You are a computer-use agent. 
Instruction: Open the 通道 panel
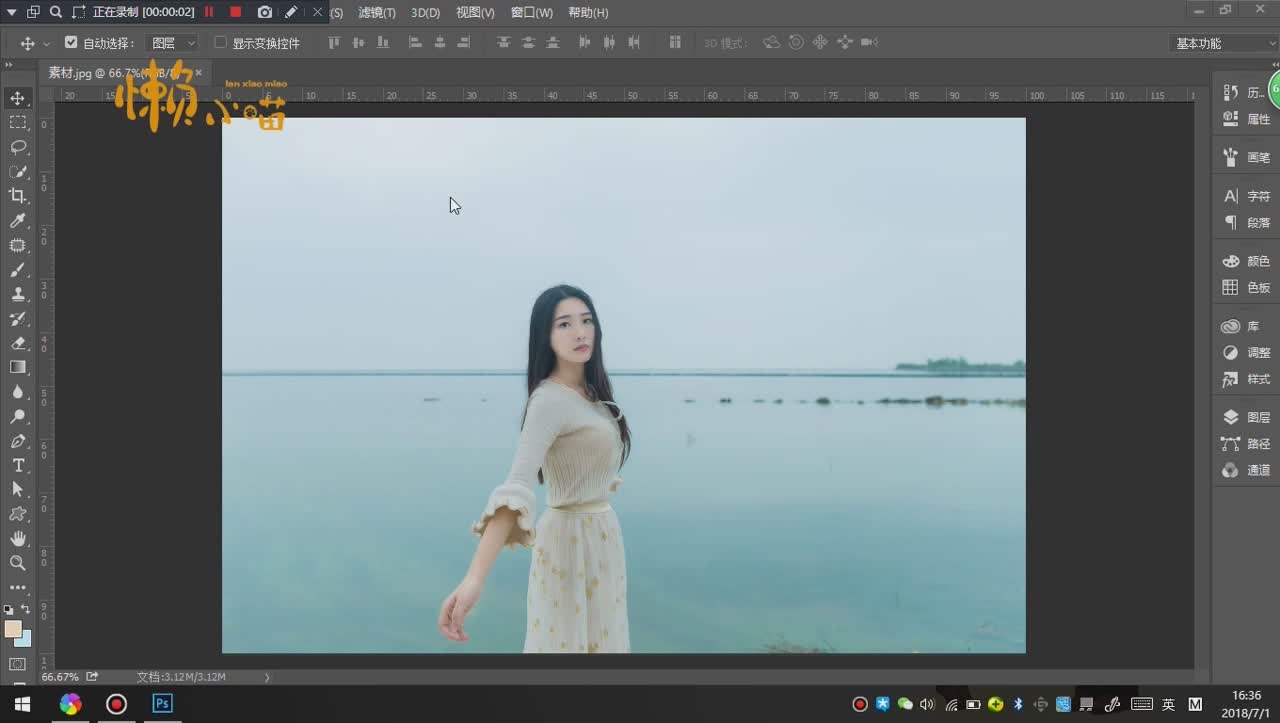pyautogui.click(x=1246, y=470)
